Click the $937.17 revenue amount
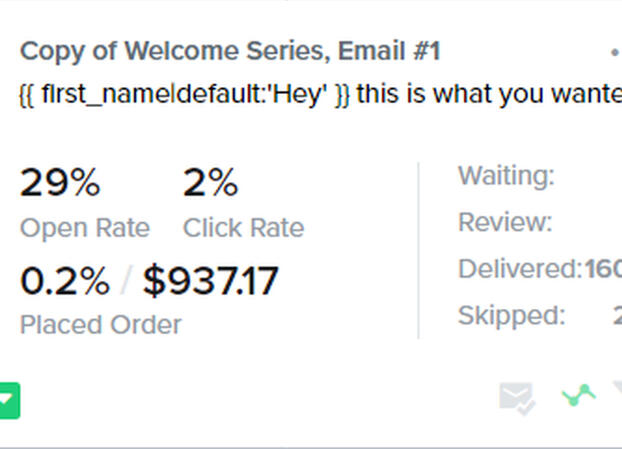This screenshot has width=622, height=449. click(210, 282)
